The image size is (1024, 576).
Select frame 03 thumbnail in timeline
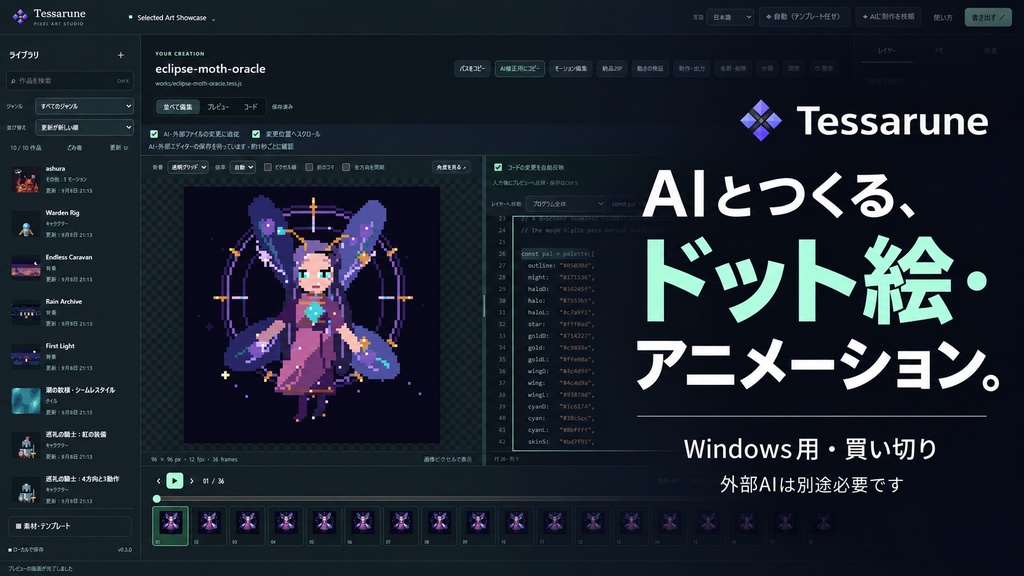[248, 526]
